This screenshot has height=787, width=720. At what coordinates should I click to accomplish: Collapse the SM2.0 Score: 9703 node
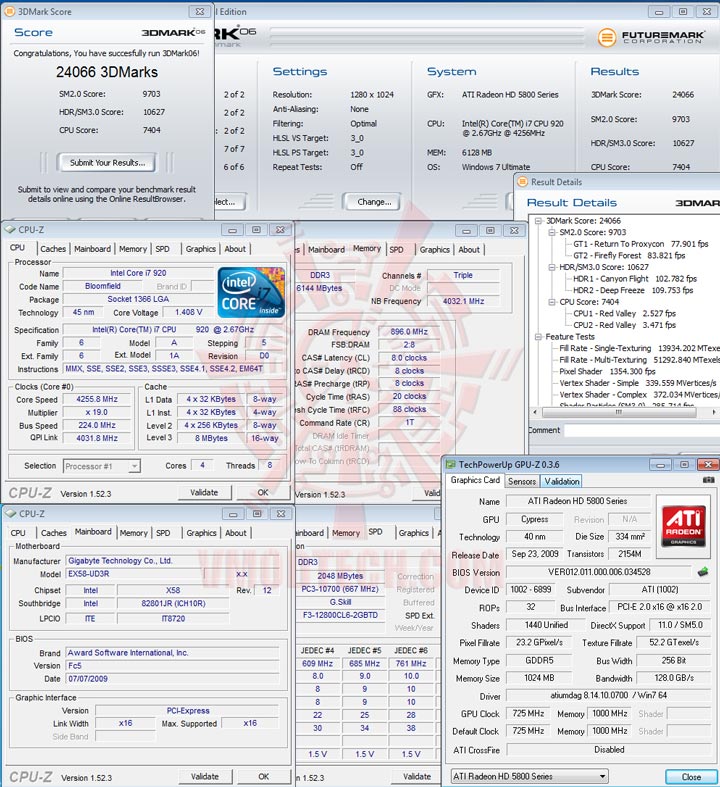[551, 232]
